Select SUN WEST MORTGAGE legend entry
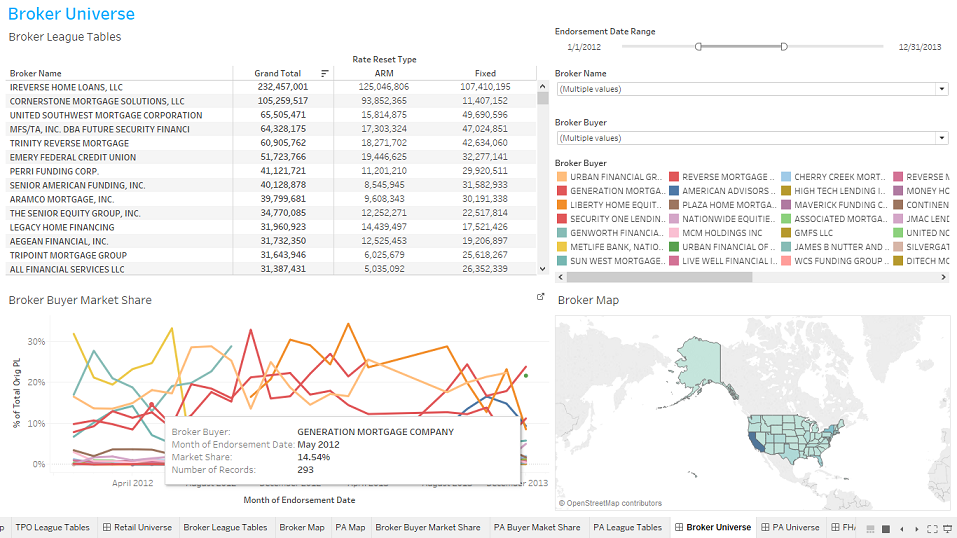 [610, 261]
